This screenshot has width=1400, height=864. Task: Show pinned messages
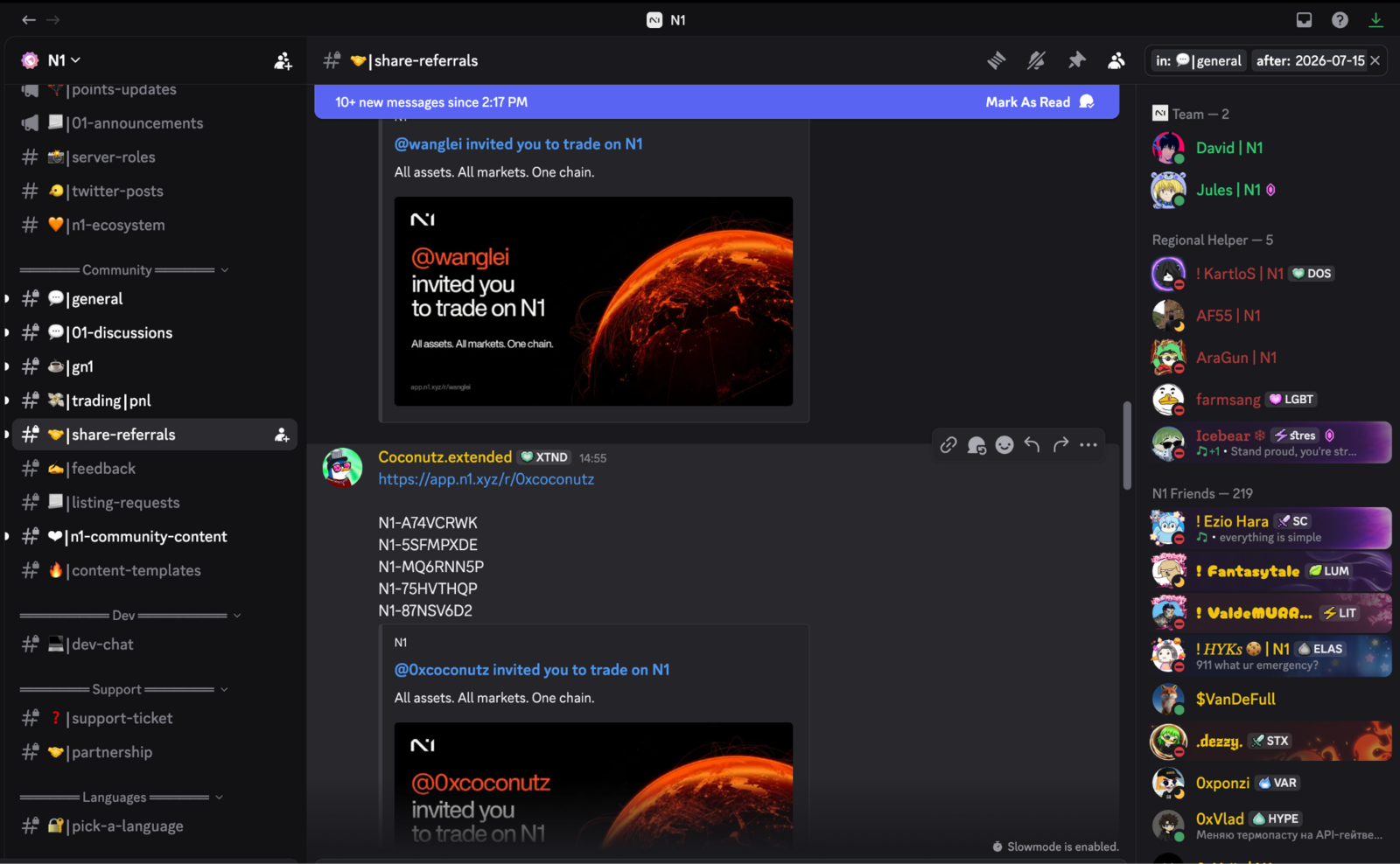[x=1076, y=60]
